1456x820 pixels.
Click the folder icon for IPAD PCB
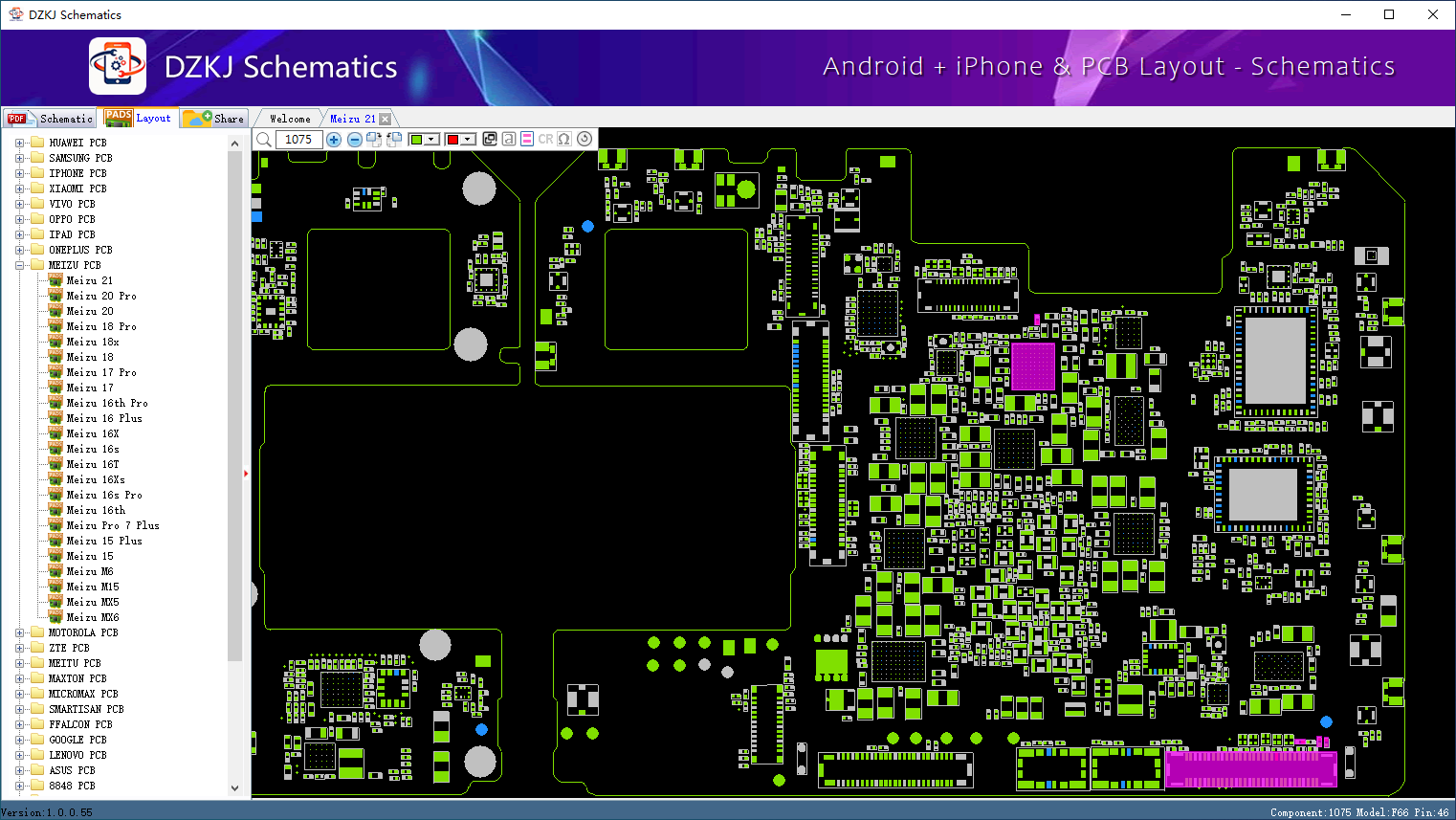click(37, 234)
